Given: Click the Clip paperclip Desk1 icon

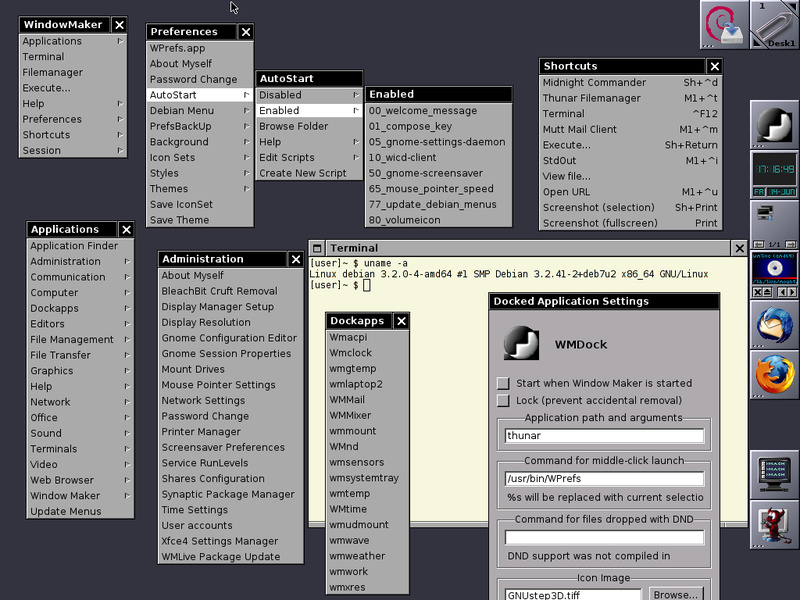Looking at the screenshot, I should (774, 24).
